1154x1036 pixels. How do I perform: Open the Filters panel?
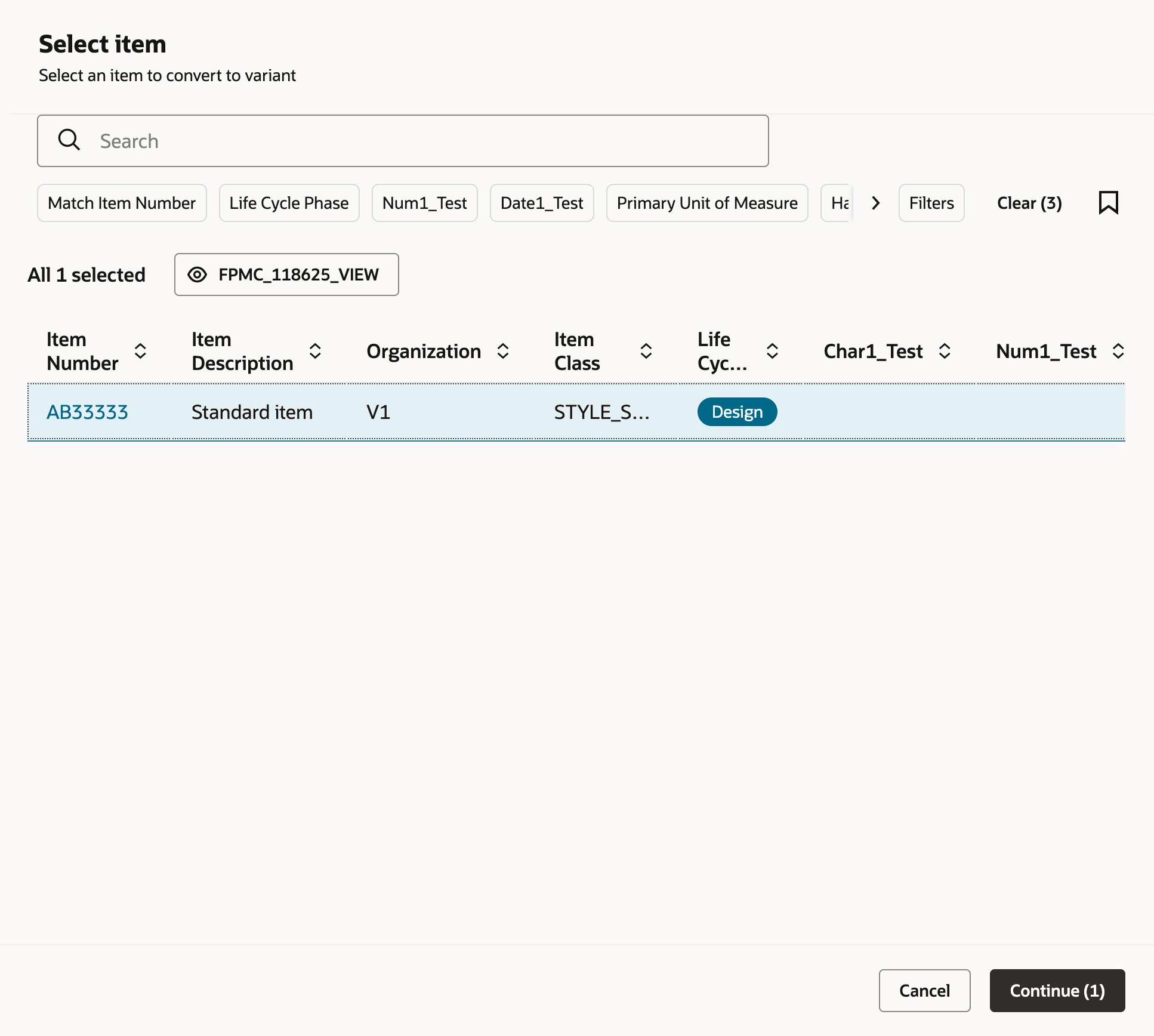click(931, 203)
